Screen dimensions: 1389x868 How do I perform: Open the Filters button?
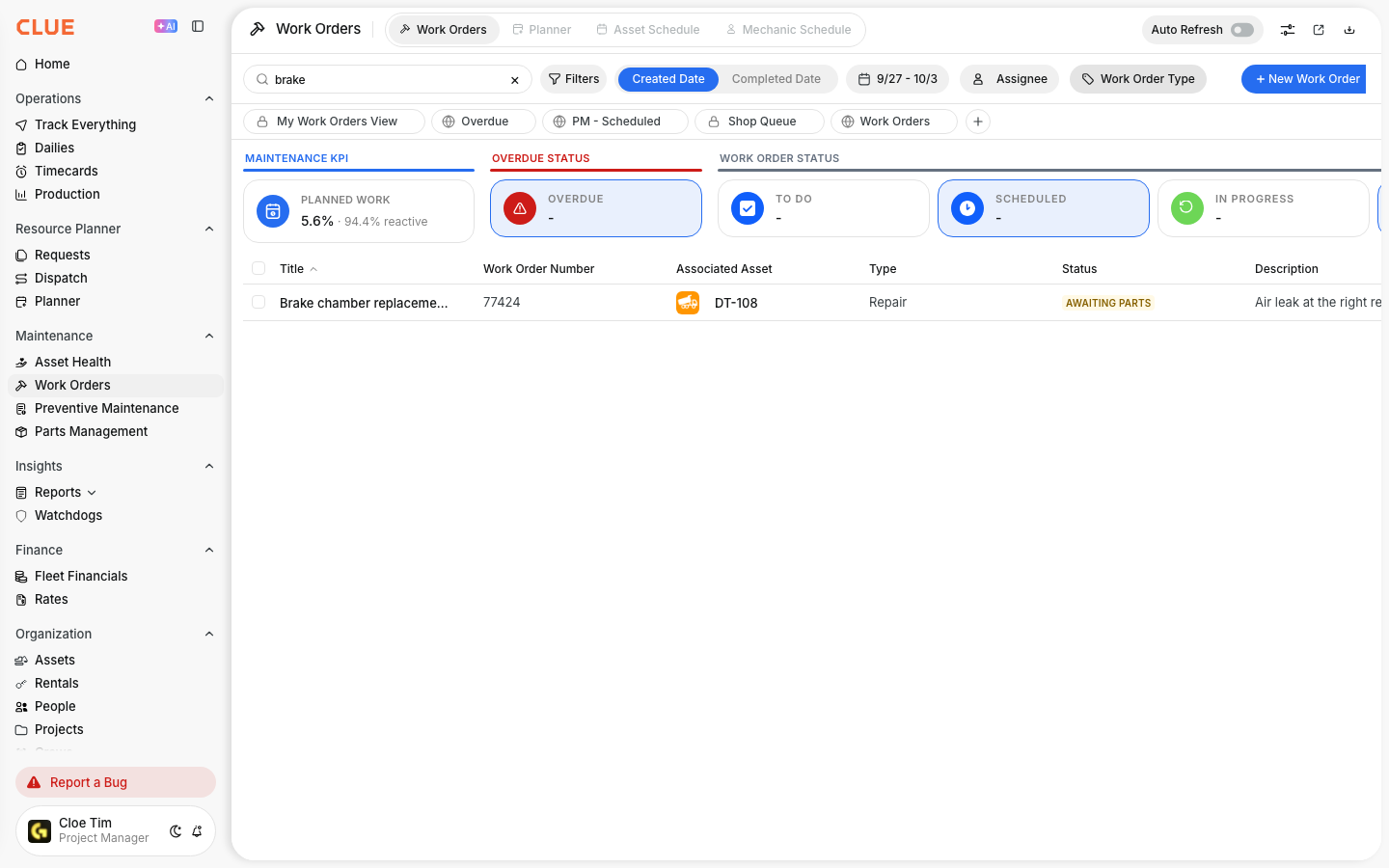point(574,79)
